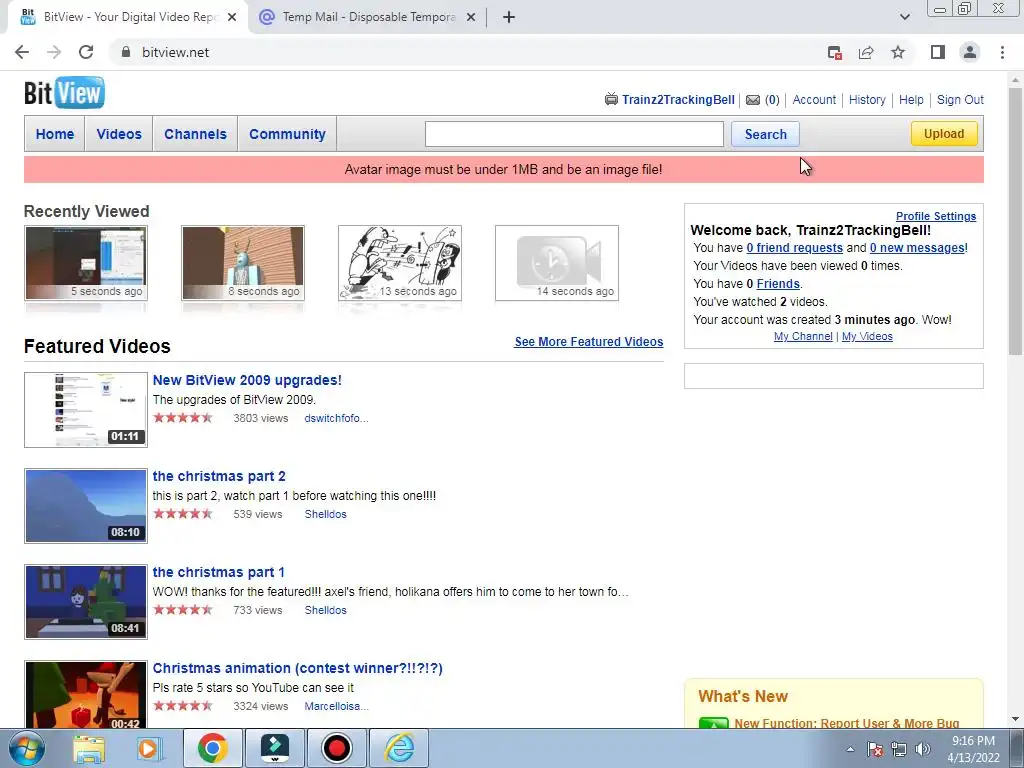Open recently viewed video from 5 seconds ago
Viewport: 1024px width, 768px height.
pos(86,263)
